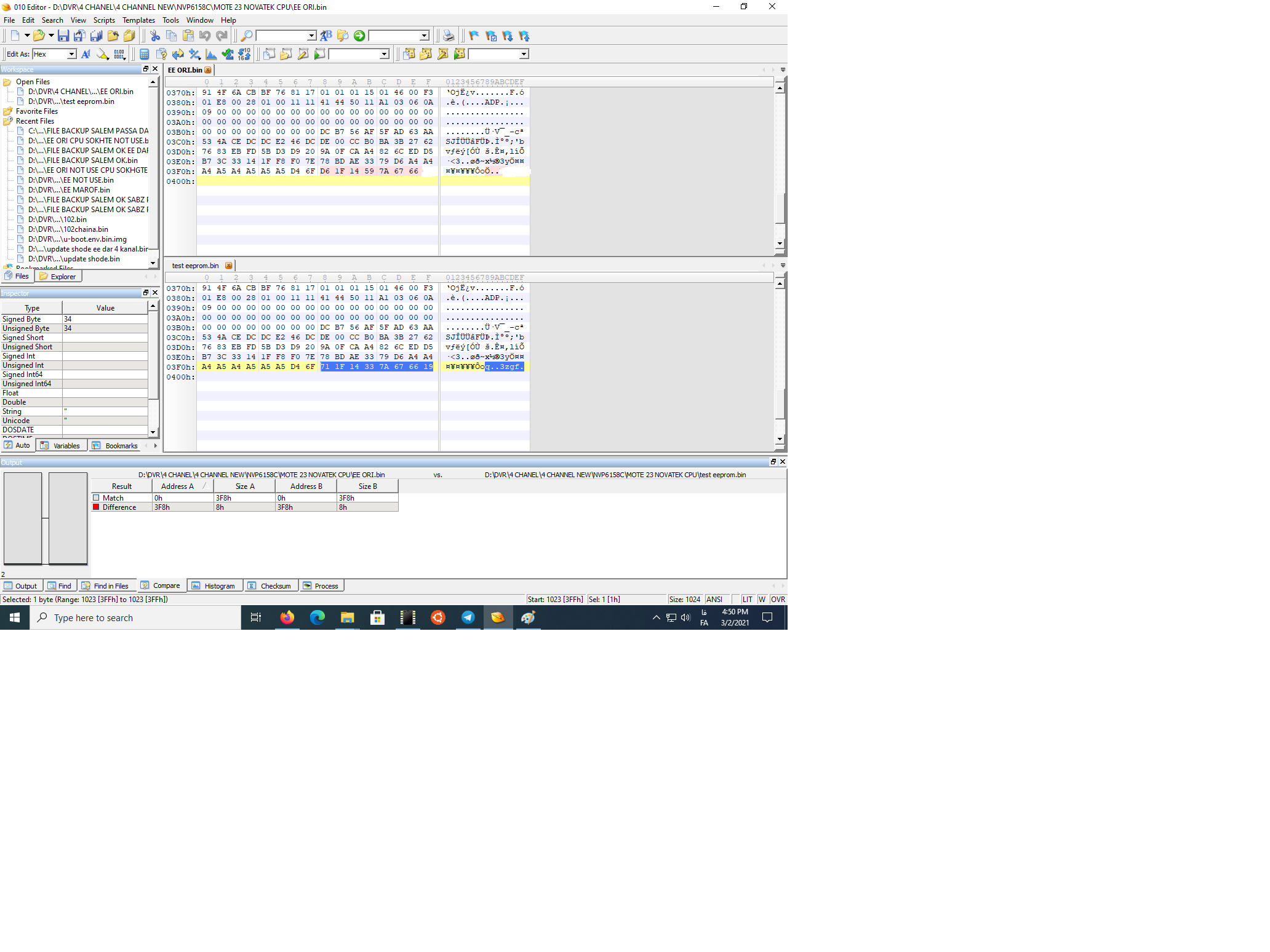The image size is (1270, 952).
Task: Click the Run Template icon
Action: (459, 54)
